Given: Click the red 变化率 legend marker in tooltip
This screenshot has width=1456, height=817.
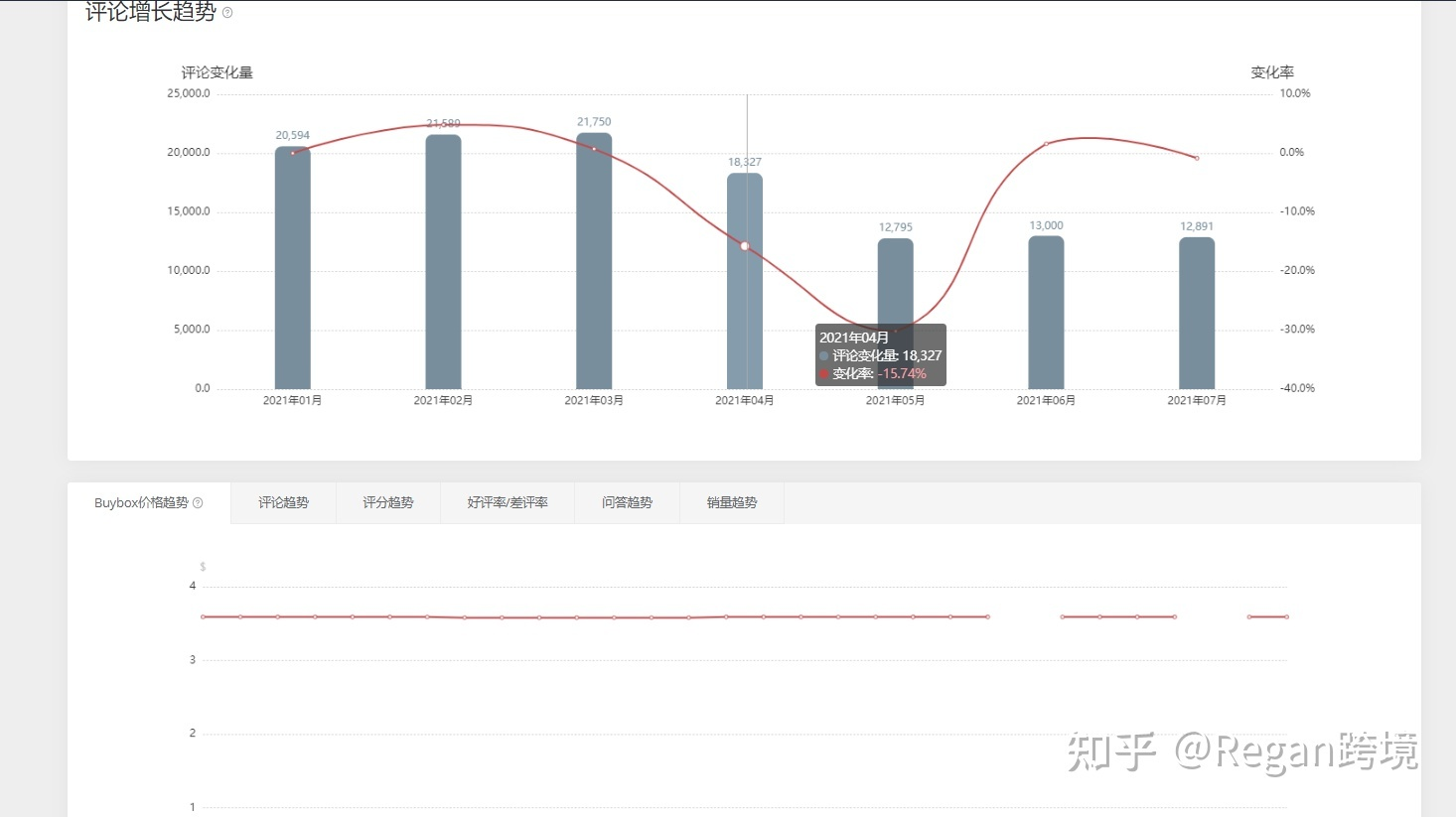Looking at the screenshot, I should tap(822, 372).
